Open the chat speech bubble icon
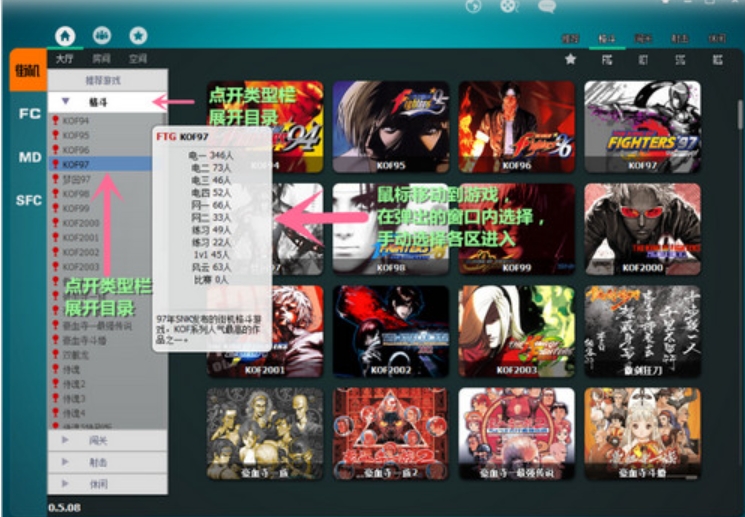This screenshot has height=517, width=745. tap(547, 6)
